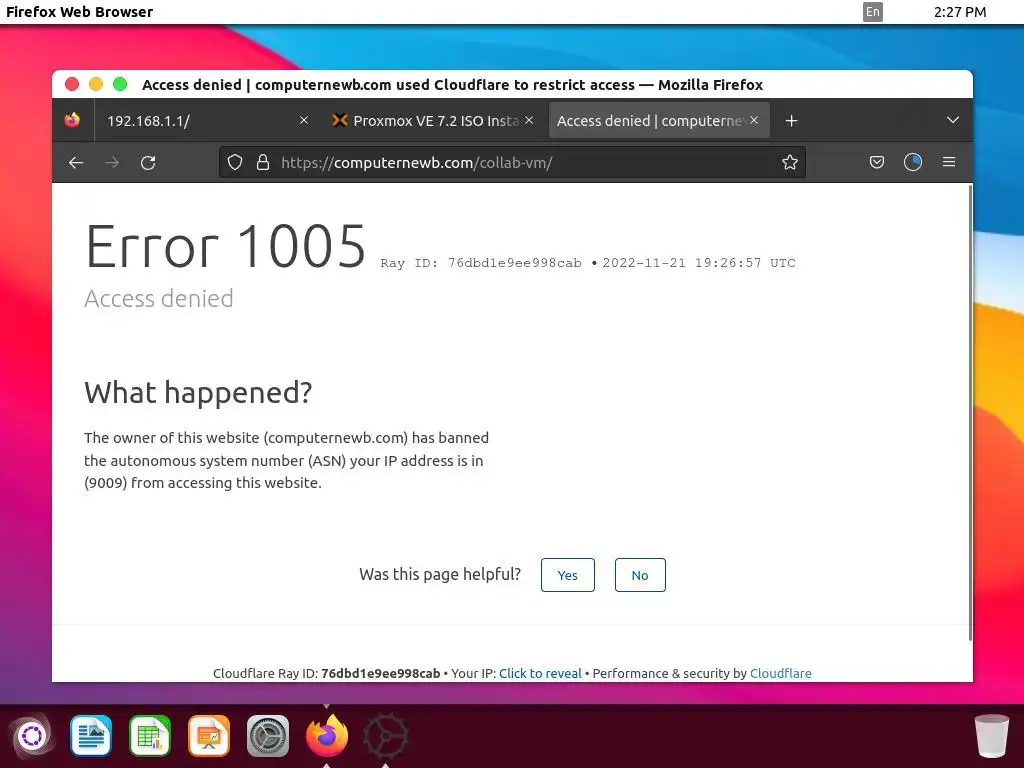
Task: Go back with the browser back arrow
Action: [x=76, y=163]
